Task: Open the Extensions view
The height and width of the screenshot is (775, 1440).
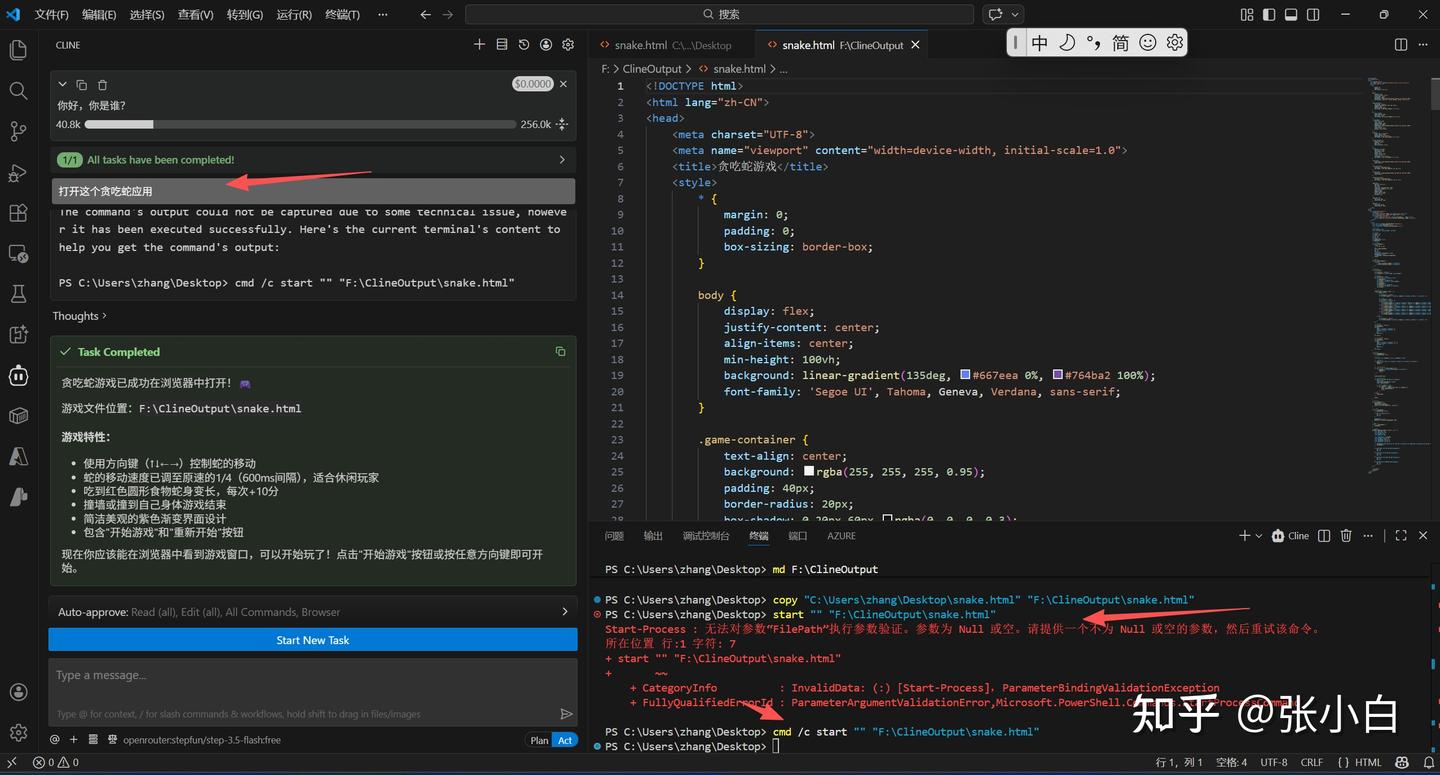Action: [18, 213]
